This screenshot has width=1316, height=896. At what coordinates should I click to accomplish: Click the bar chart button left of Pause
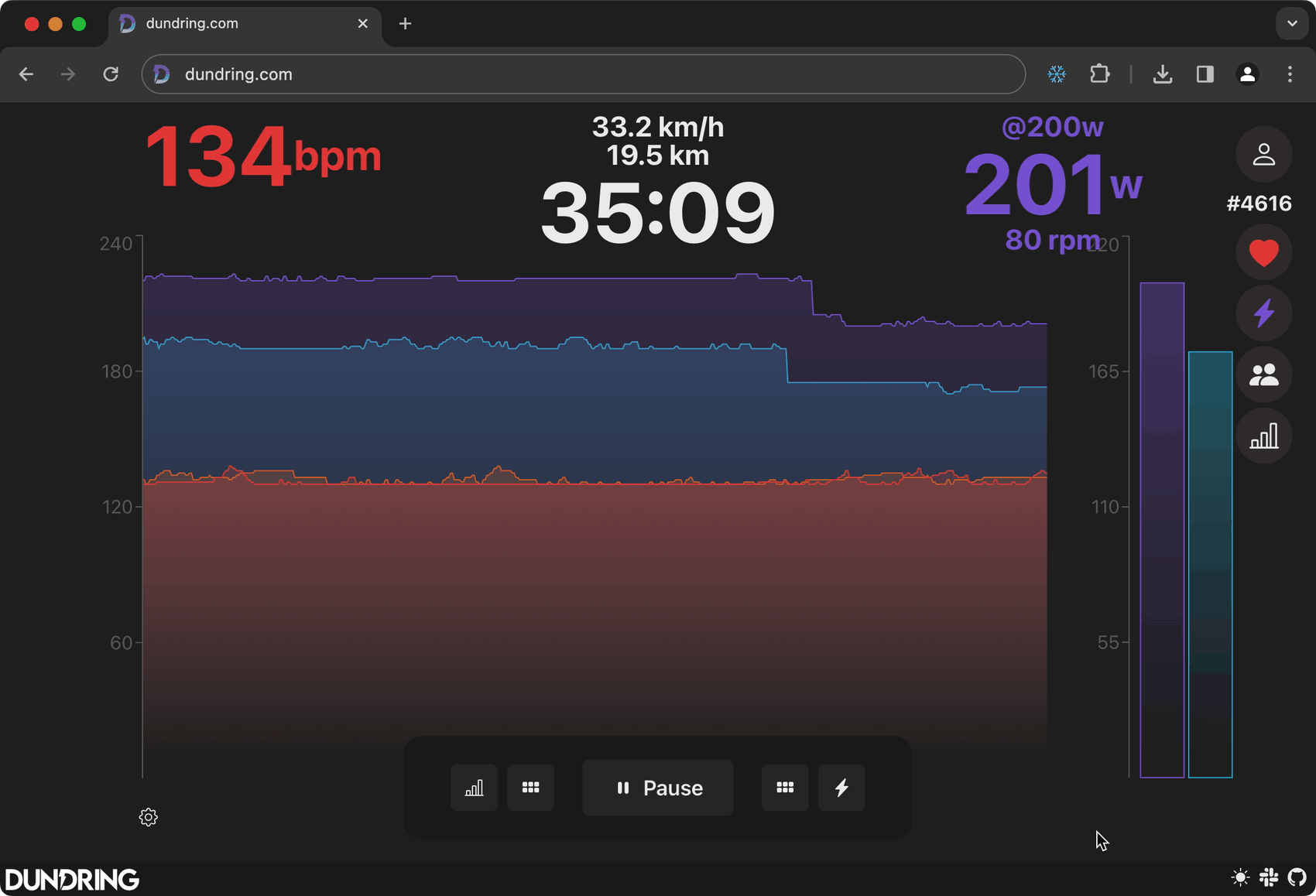click(474, 788)
